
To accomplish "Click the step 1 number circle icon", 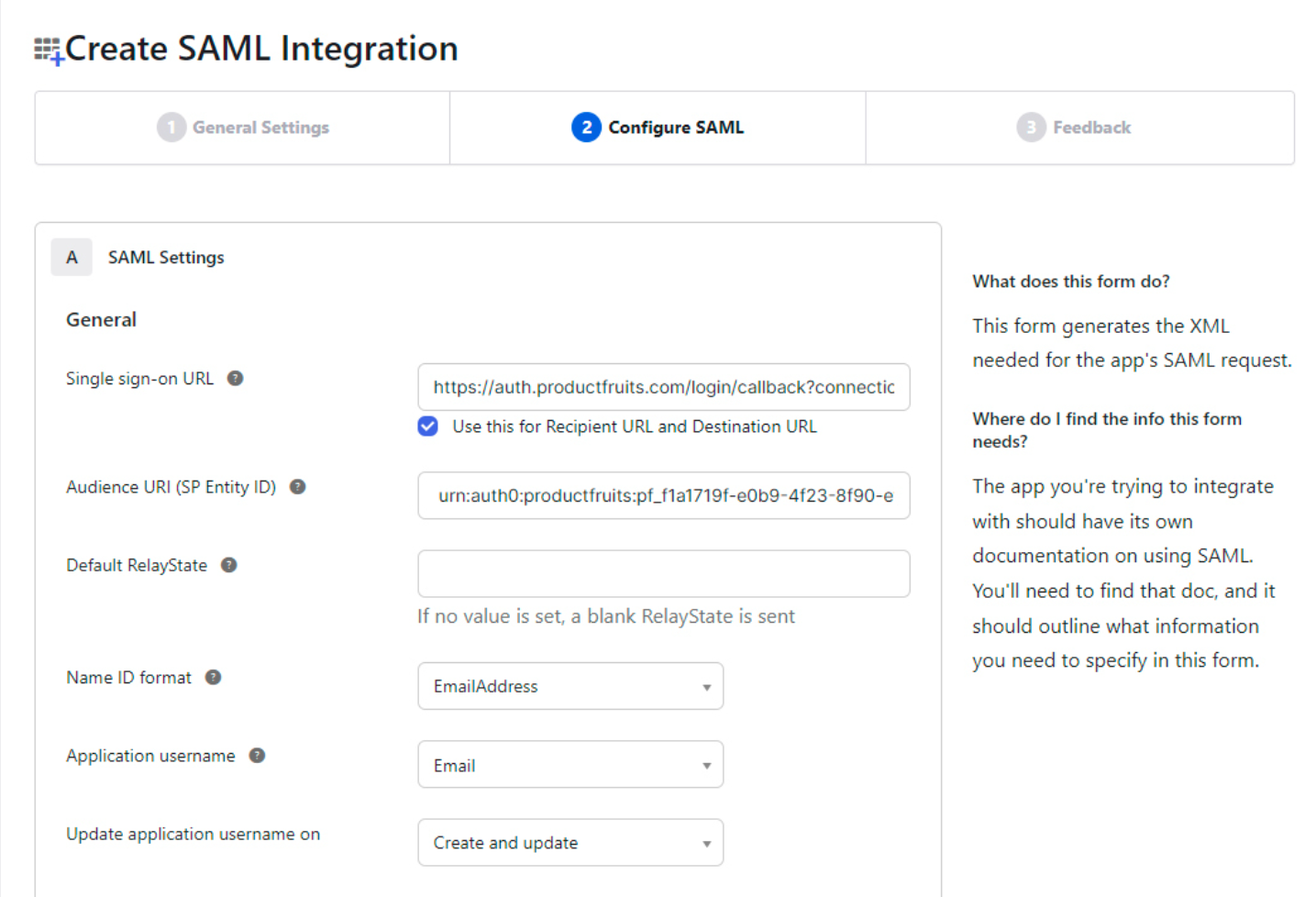I will tap(171, 127).
